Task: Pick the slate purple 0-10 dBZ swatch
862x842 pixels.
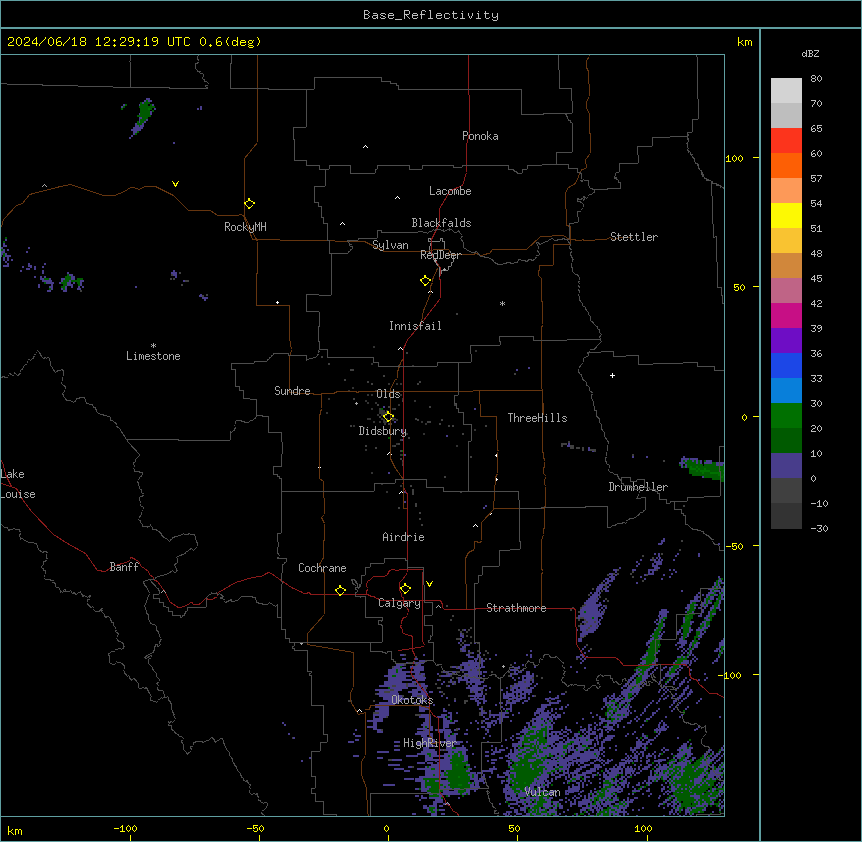Action: [x=786, y=466]
